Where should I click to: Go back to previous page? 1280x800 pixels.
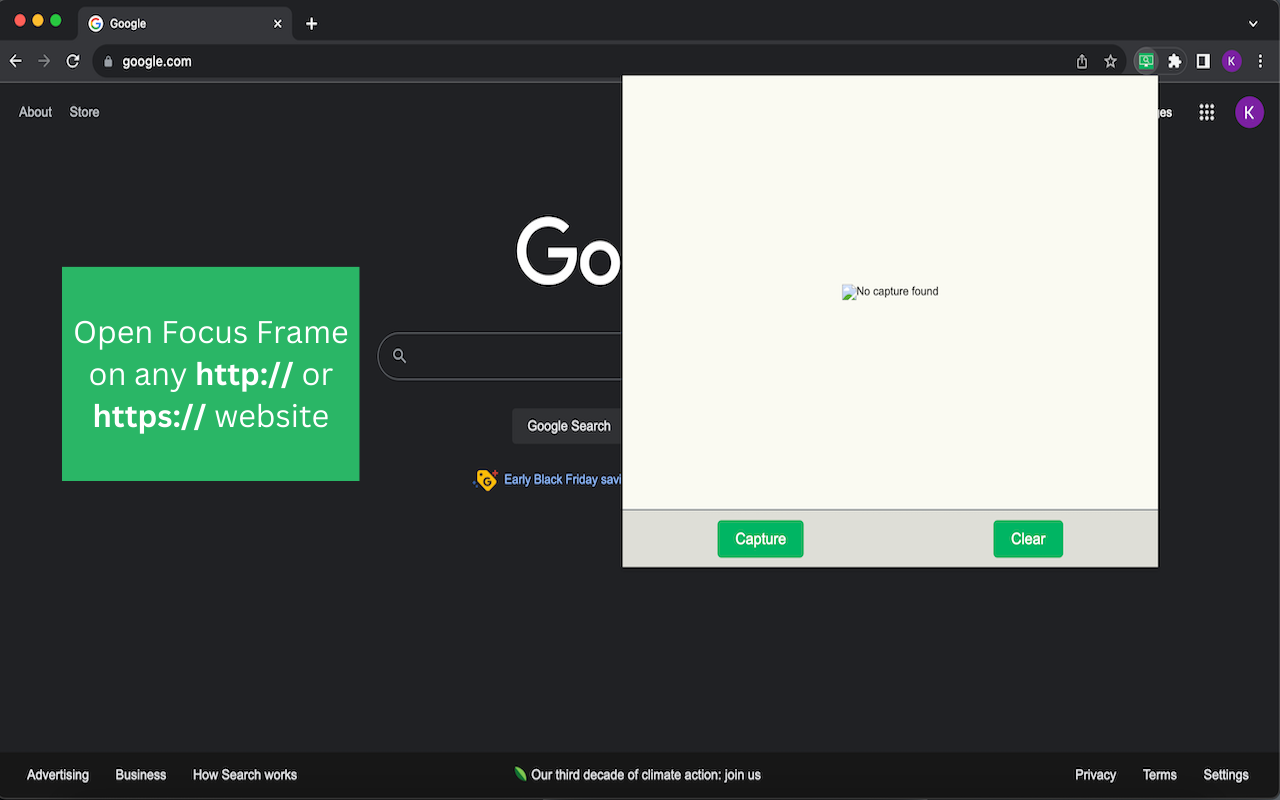click(16, 61)
